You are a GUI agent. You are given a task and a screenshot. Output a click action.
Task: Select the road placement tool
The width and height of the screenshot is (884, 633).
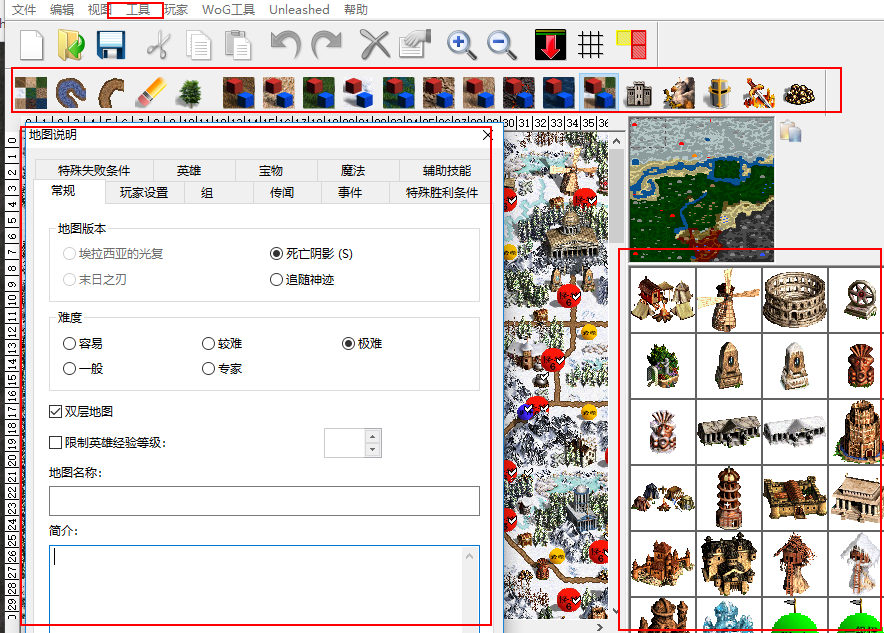pos(112,93)
